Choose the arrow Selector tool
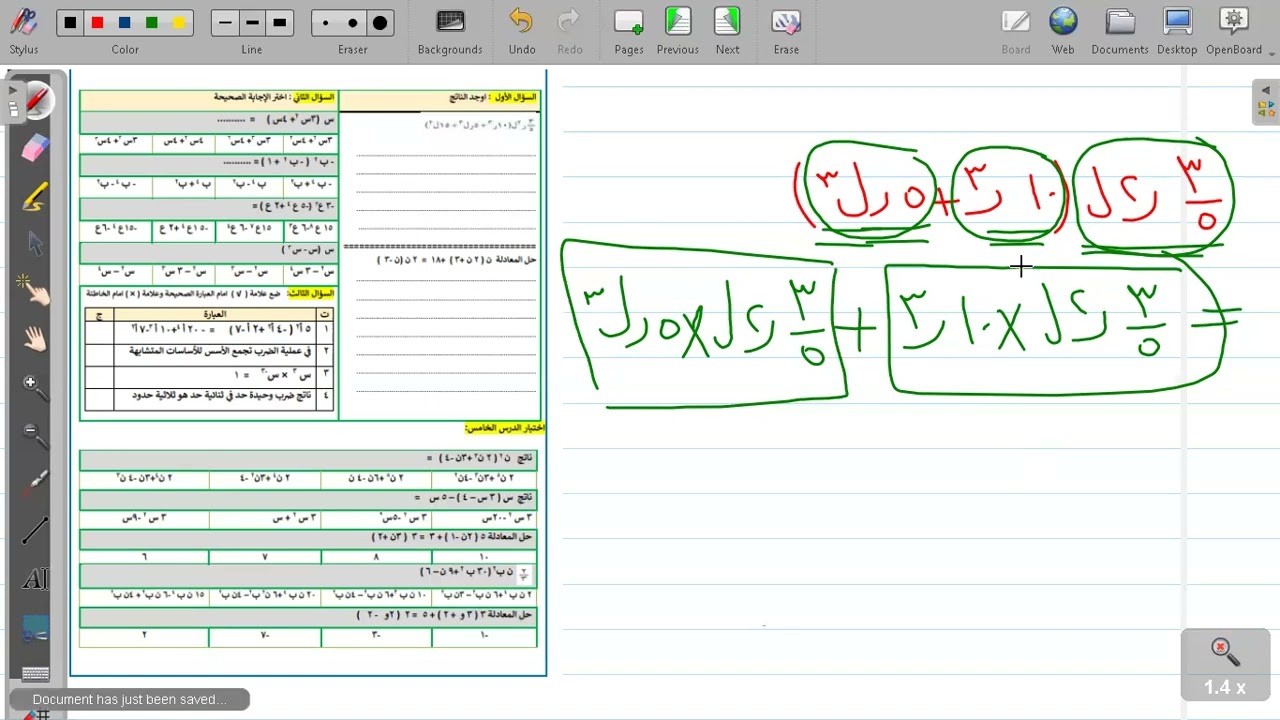This screenshot has width=1280, height=720. coord(35,244)
